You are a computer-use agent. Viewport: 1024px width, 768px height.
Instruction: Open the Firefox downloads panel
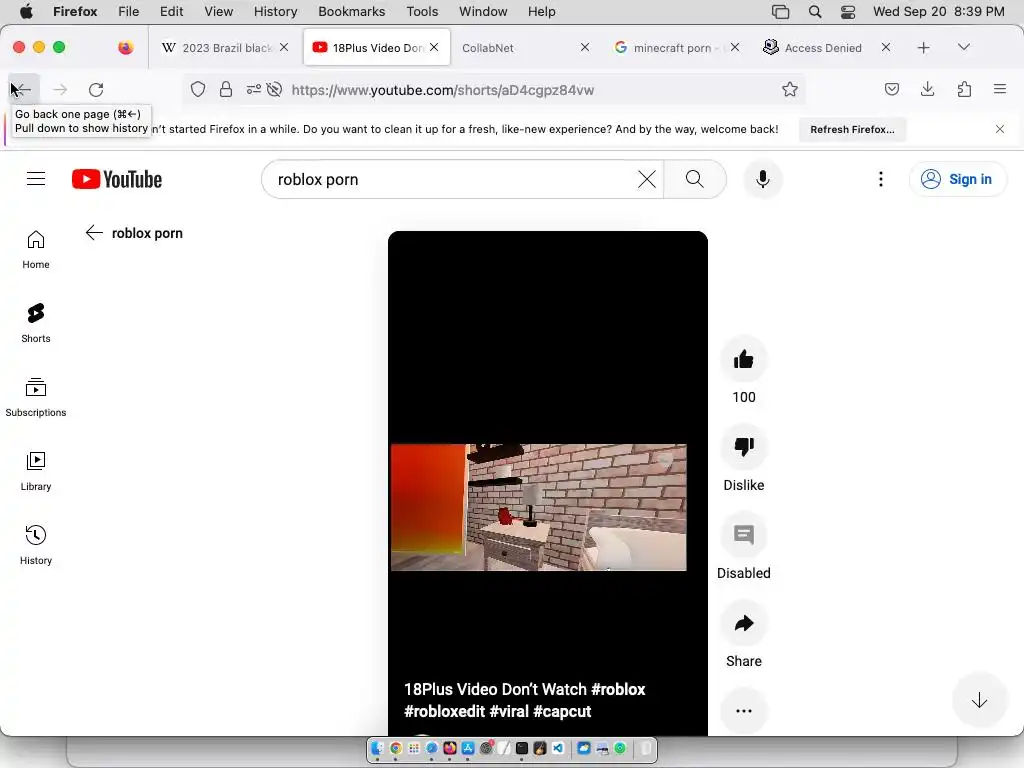(927, 89)
